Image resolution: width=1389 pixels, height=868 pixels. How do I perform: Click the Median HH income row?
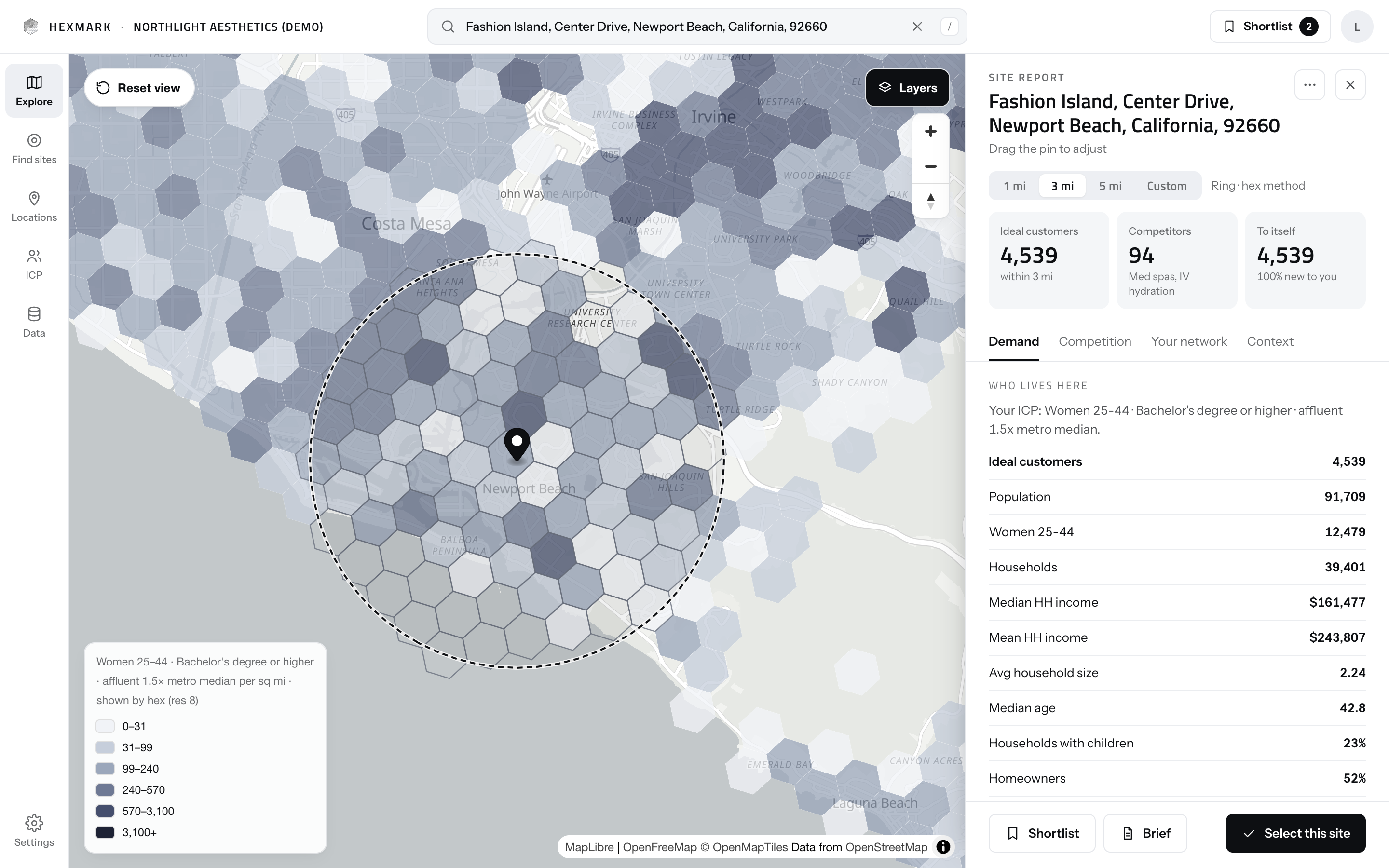tap(1177, 602)
